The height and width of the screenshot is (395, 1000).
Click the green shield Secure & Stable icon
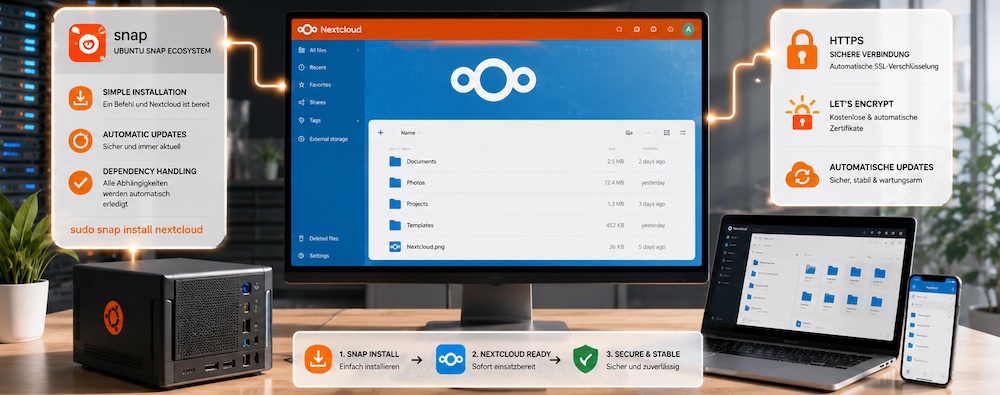click(x=585, y=359)
